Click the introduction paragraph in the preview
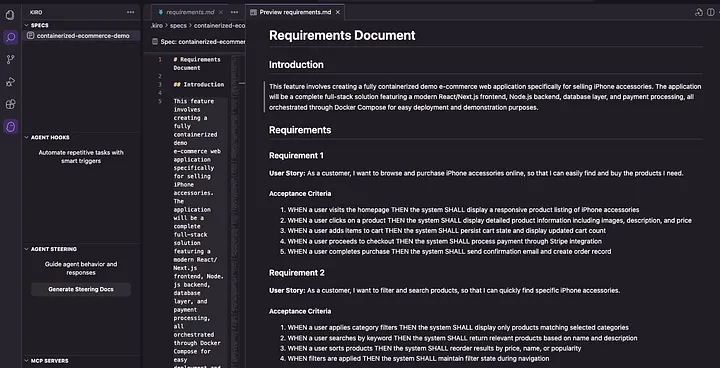Viewport: 720px width, 368px height. pos(485,97)
